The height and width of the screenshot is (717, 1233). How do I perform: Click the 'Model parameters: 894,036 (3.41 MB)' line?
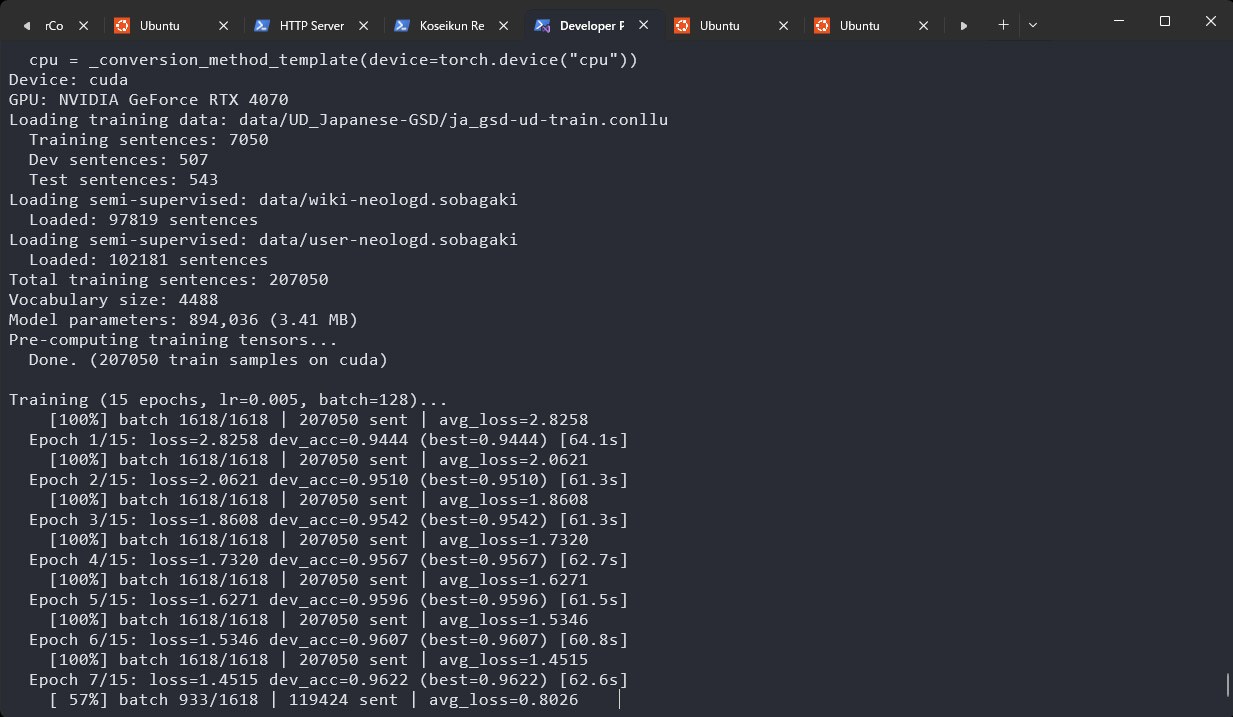183,320
